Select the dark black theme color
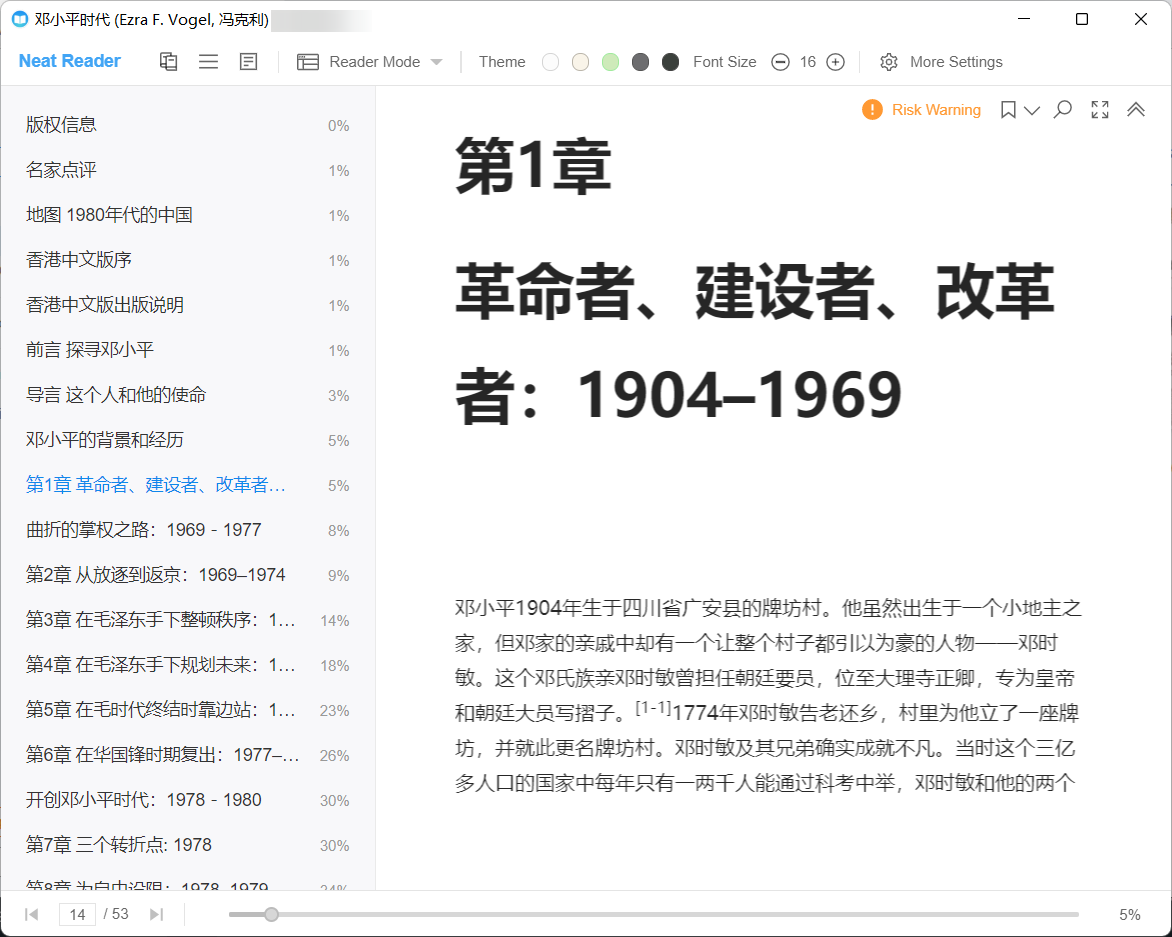This screenshot has height=937, width=1172. tap(670, 62)
